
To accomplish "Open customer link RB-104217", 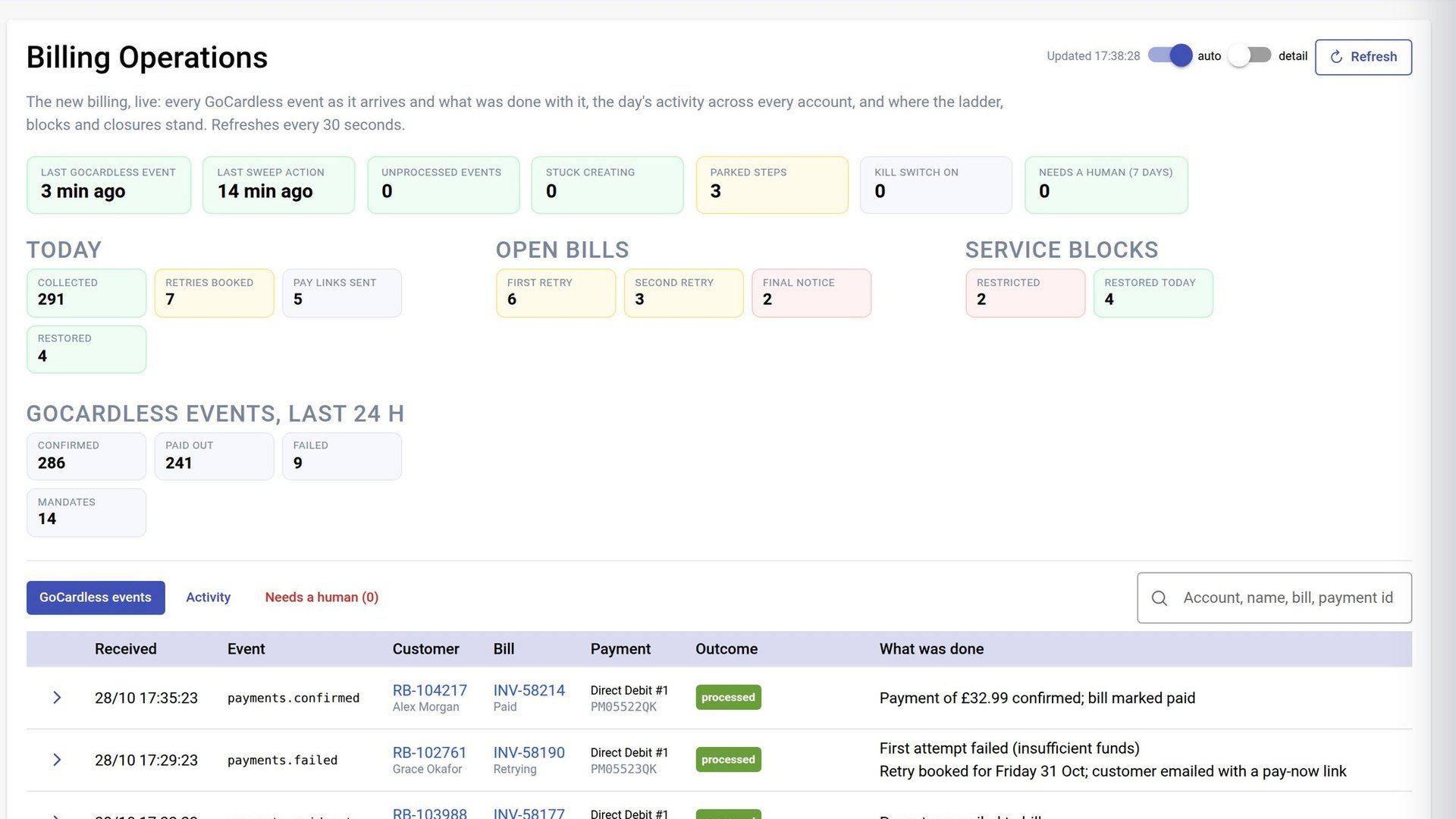I will (x=429, y=690).
